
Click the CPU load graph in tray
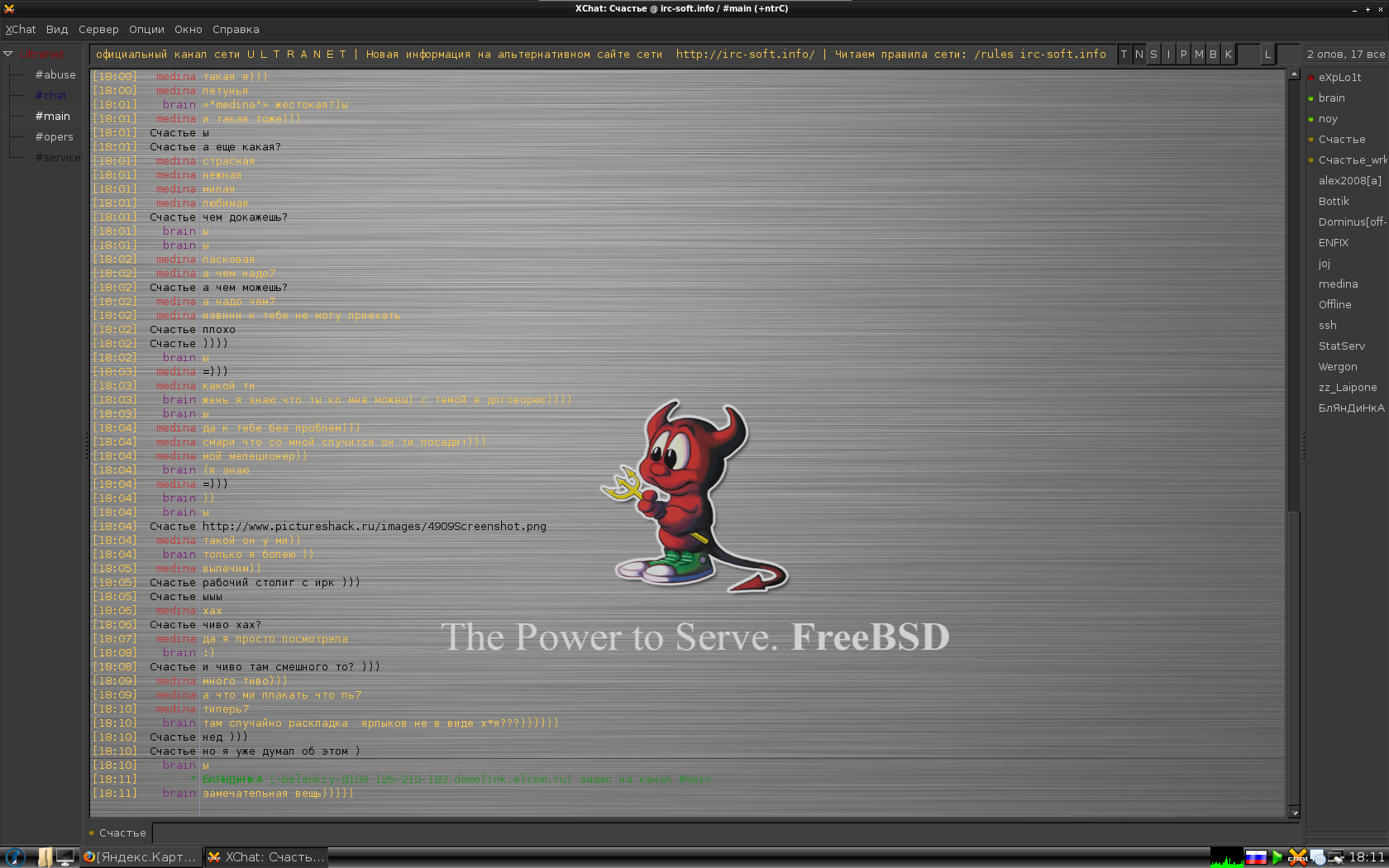point(1227,857)
